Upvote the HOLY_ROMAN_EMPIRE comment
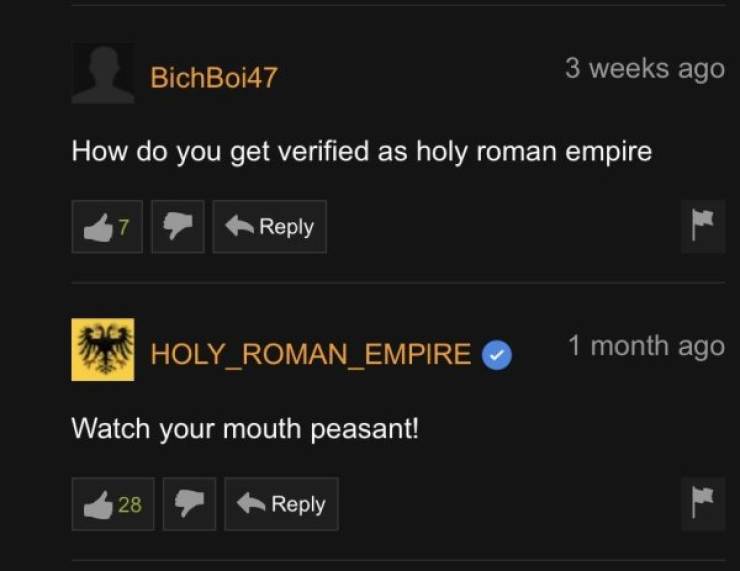740x571 pixels. coord(113,504)
